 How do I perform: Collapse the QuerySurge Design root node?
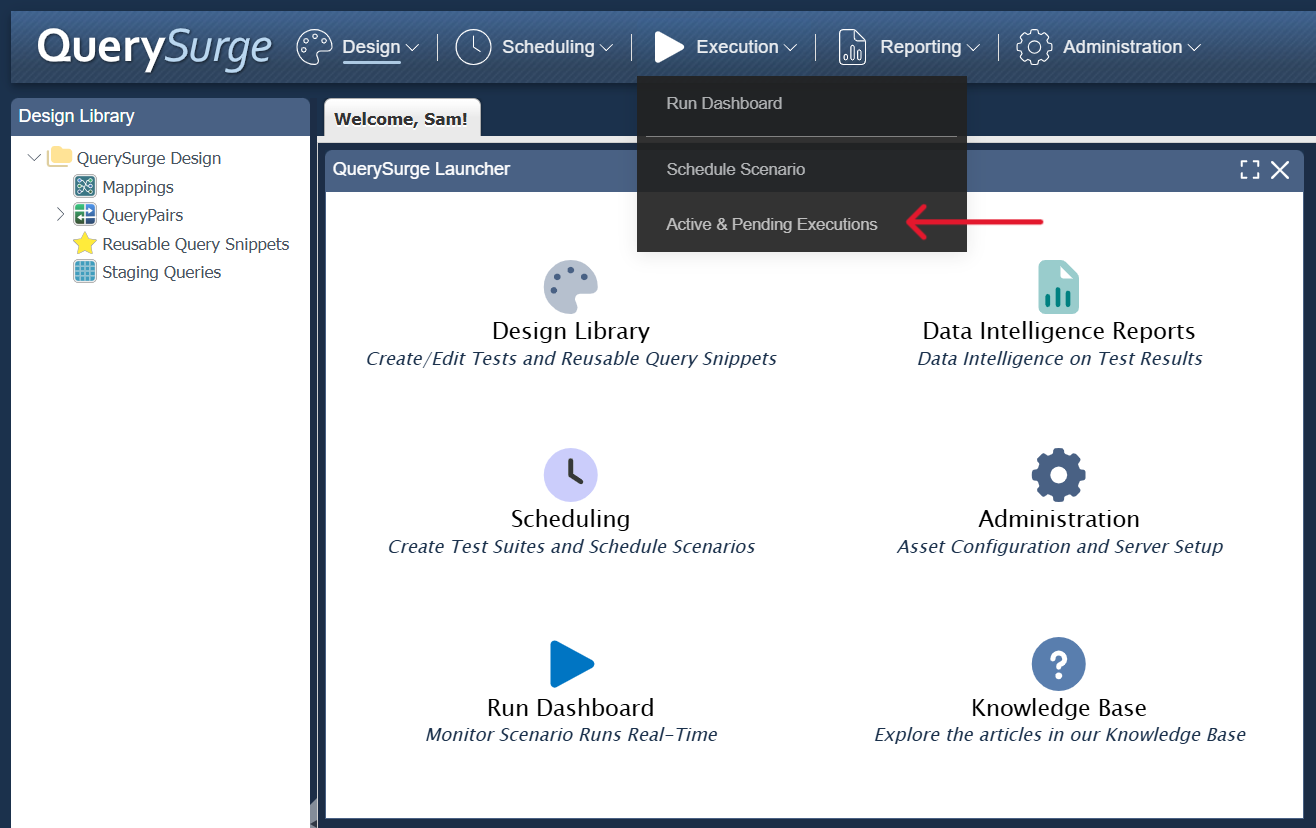click(35, 157)
